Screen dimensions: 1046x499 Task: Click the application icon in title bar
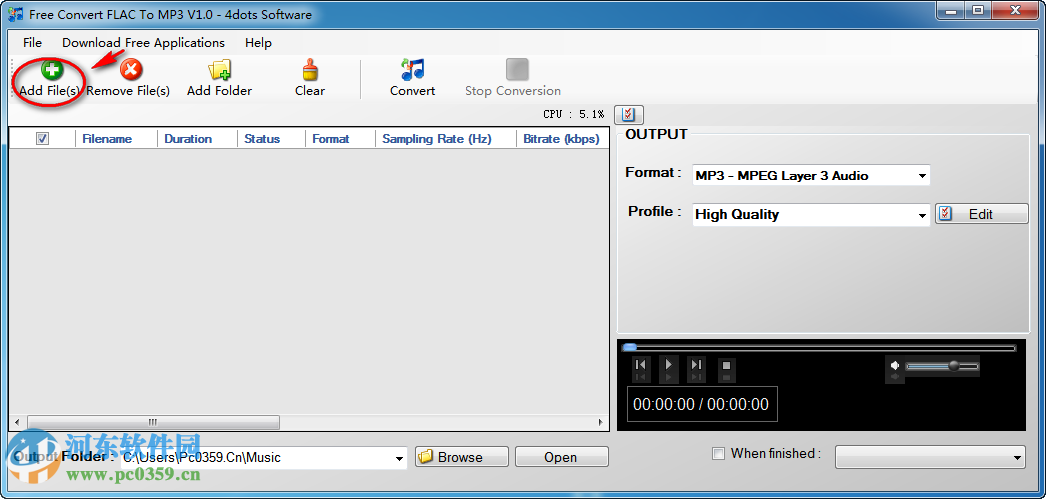pyautogui.click(x=16, y=13)
